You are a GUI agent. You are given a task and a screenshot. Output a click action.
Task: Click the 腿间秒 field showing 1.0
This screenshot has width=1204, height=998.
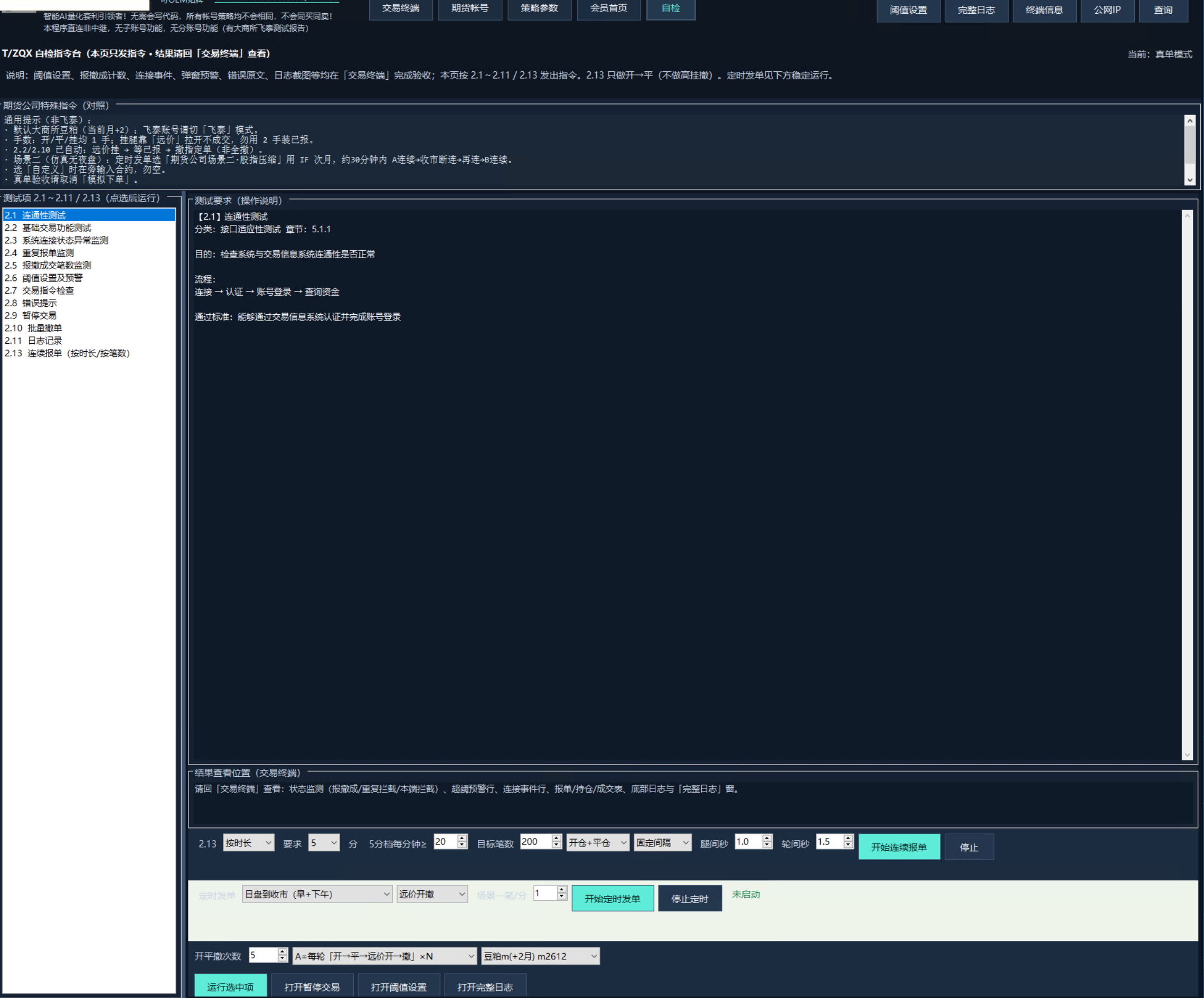point(754,842)
